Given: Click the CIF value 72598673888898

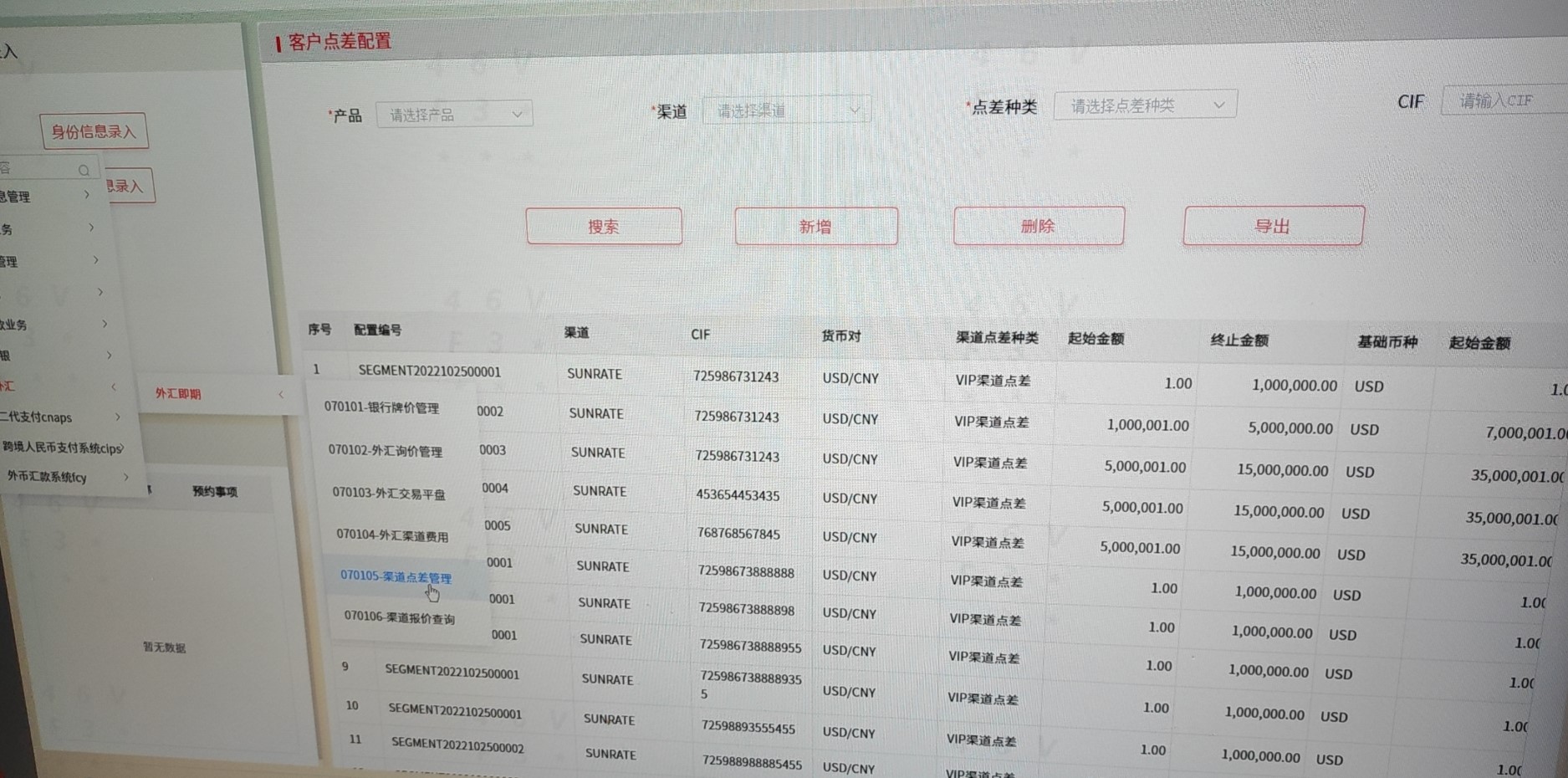Looking at the screenshot, I should point(746,610).
